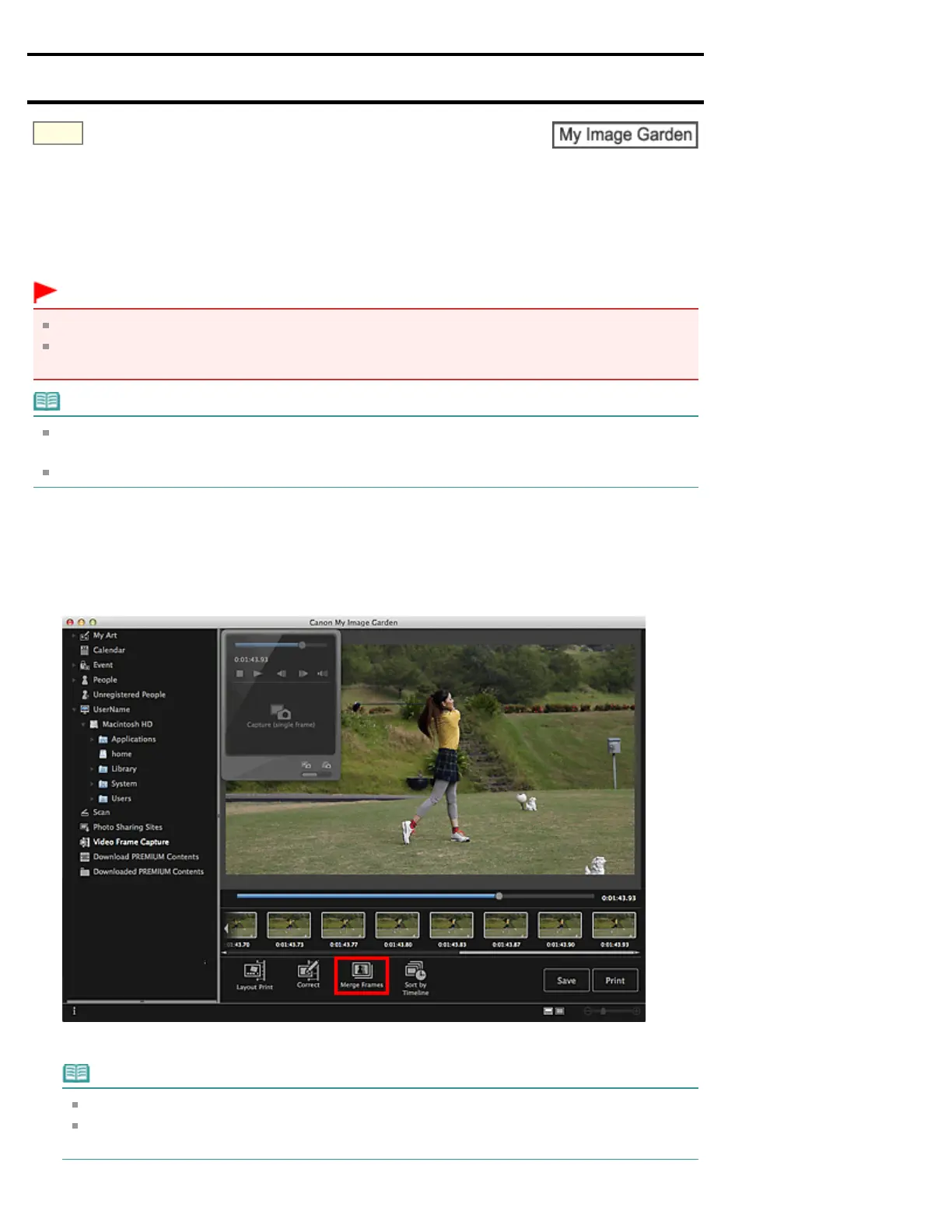The height and width of the screenshot is (1232, 952).
Task: Open the Scan view
Action: 101,812
